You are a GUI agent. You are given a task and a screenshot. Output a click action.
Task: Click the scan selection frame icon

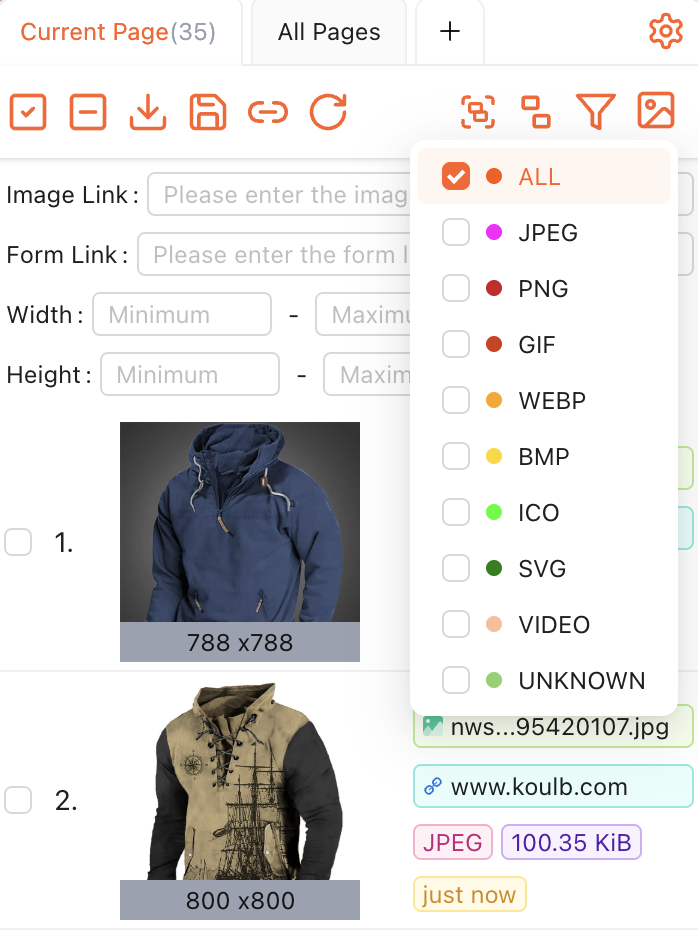click(478, 112)
